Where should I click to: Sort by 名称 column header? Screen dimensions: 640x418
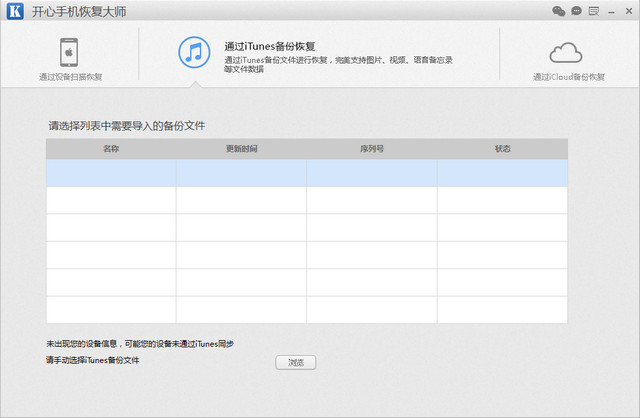111,149
